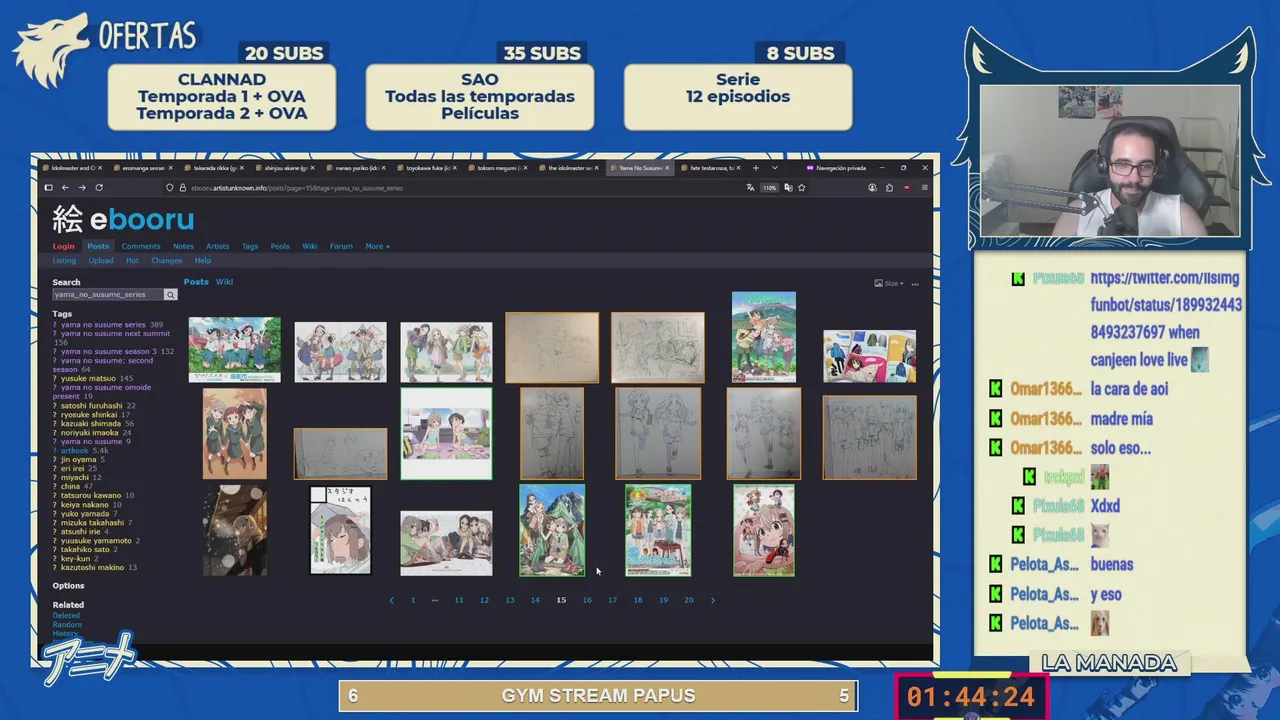Open the three-dot post options menu

915,284
